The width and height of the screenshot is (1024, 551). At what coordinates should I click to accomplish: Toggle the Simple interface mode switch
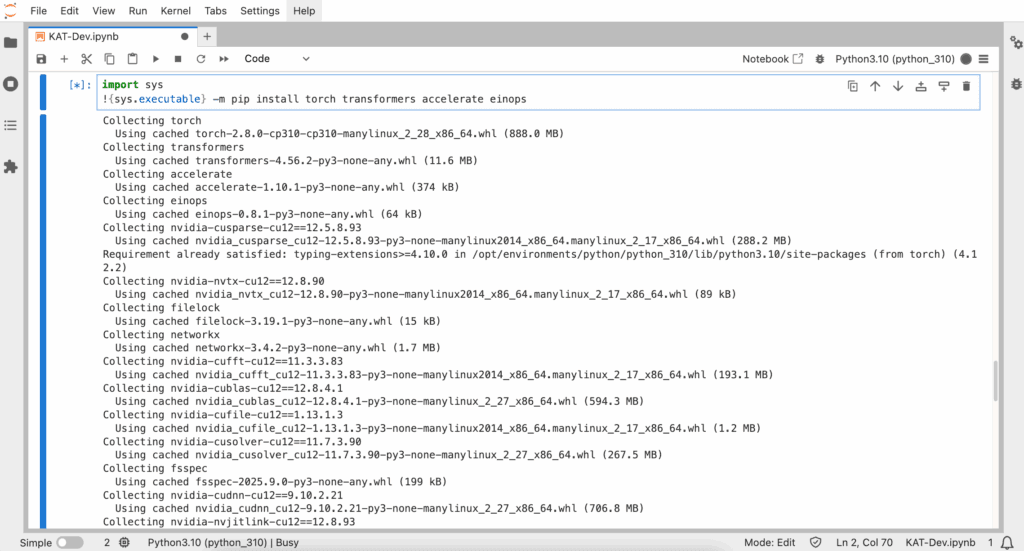(69, 542)
